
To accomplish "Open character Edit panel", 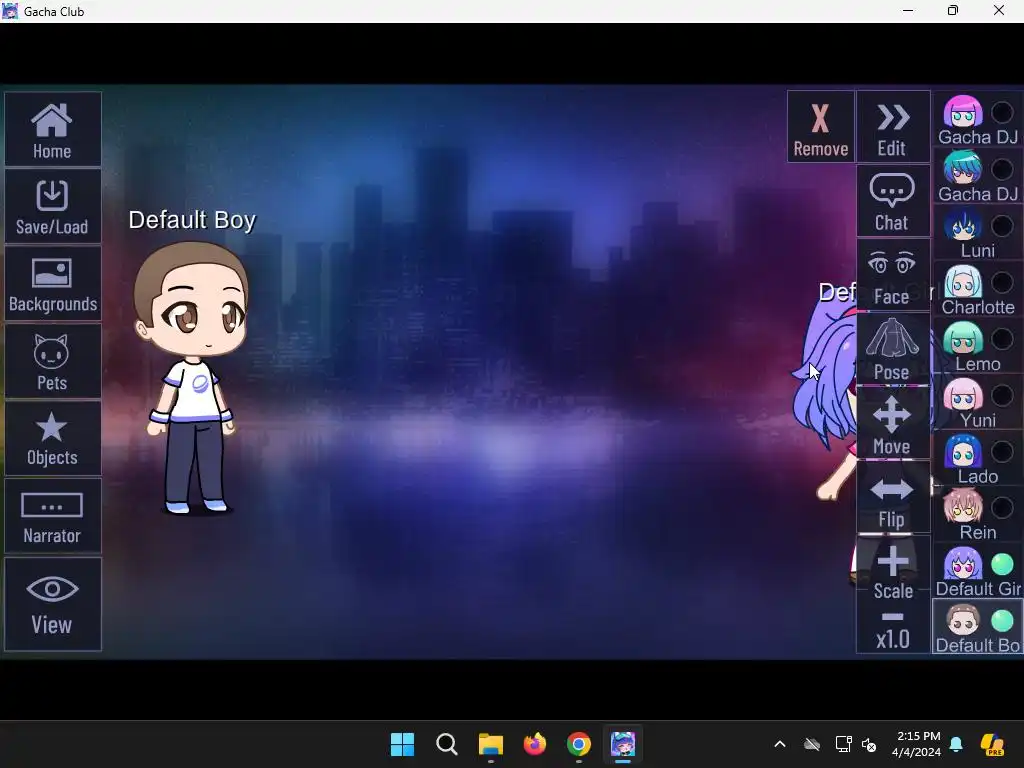I will coord(893,127).
